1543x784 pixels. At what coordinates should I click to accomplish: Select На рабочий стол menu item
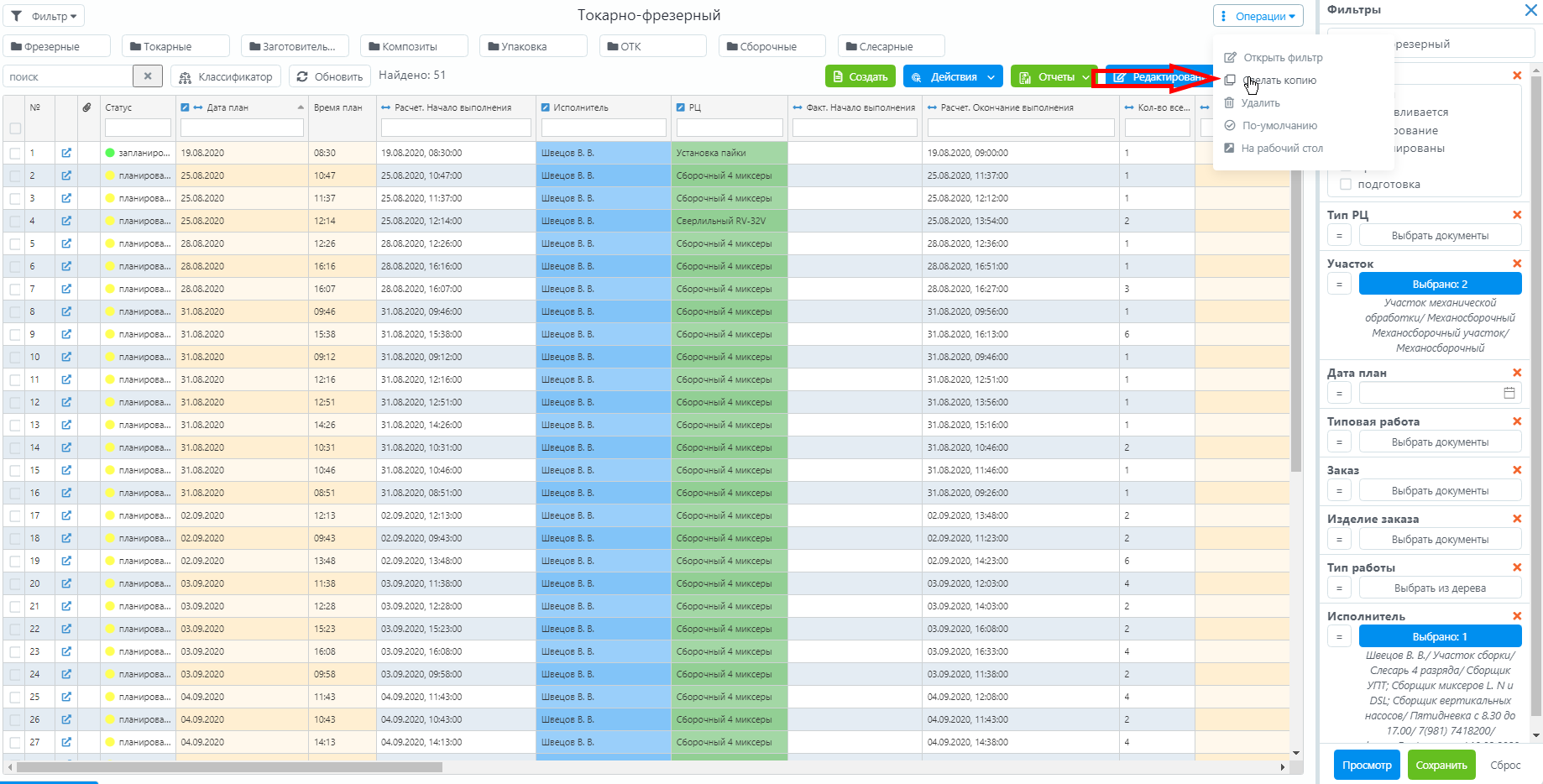click(x=1281, y=149)
